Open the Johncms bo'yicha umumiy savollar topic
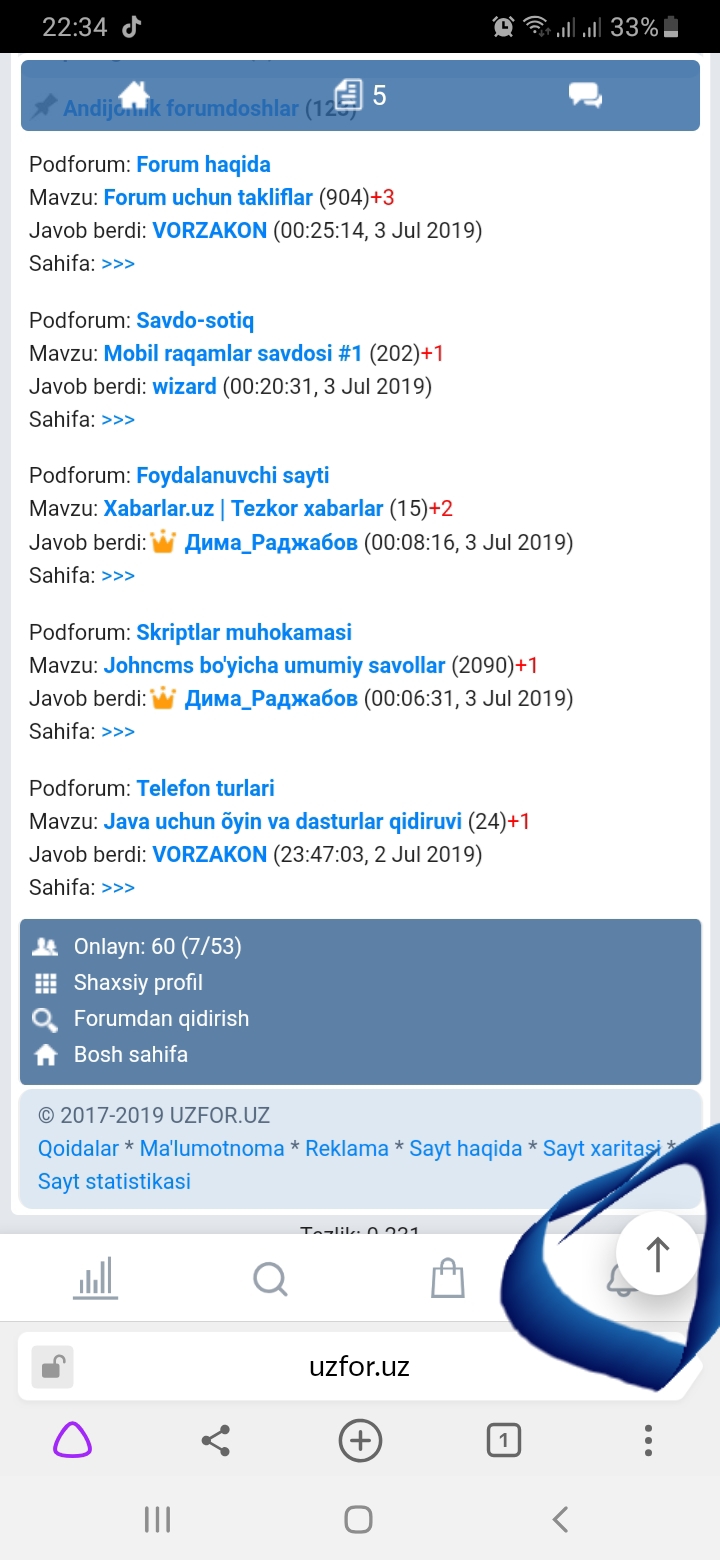The image size is (720, 1560). (275, 665)
